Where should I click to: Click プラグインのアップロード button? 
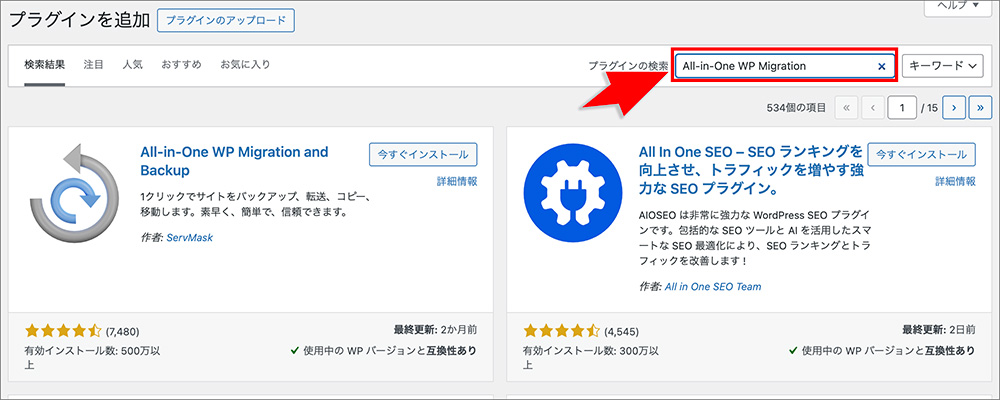click(x=226, y=20)
